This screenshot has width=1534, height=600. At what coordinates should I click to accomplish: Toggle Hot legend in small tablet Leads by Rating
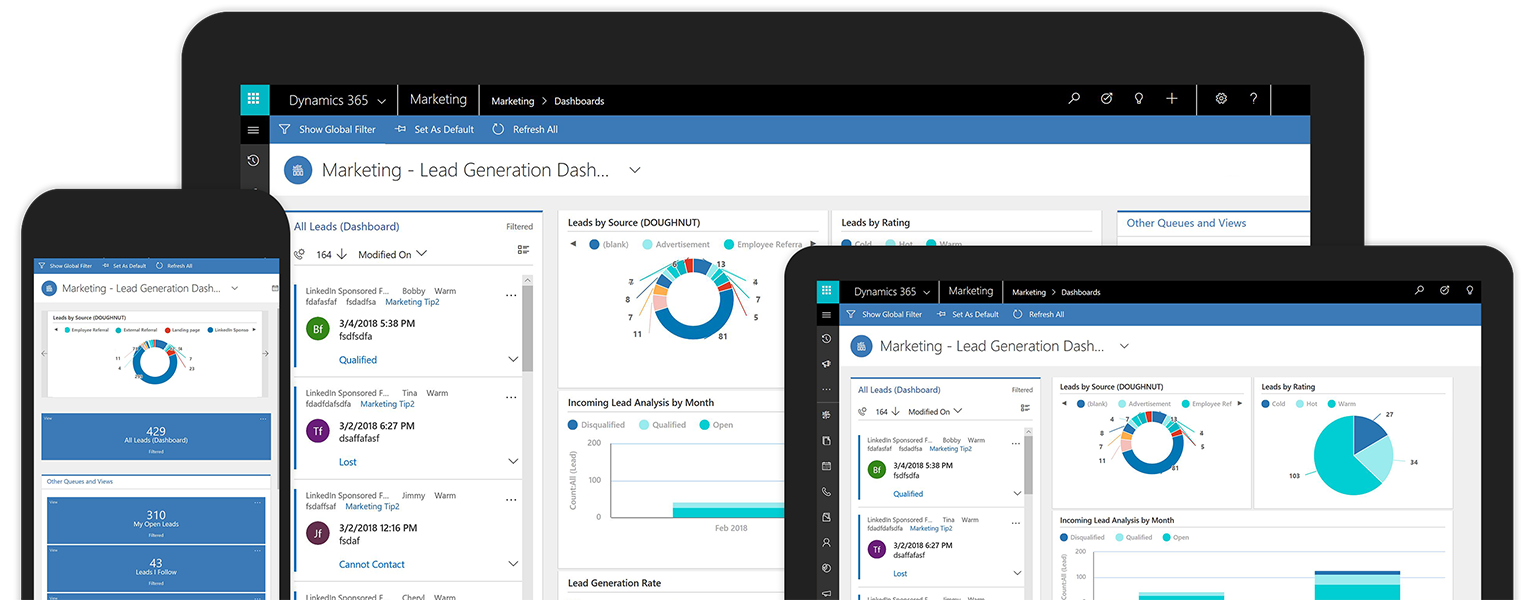coord(1307,404)
